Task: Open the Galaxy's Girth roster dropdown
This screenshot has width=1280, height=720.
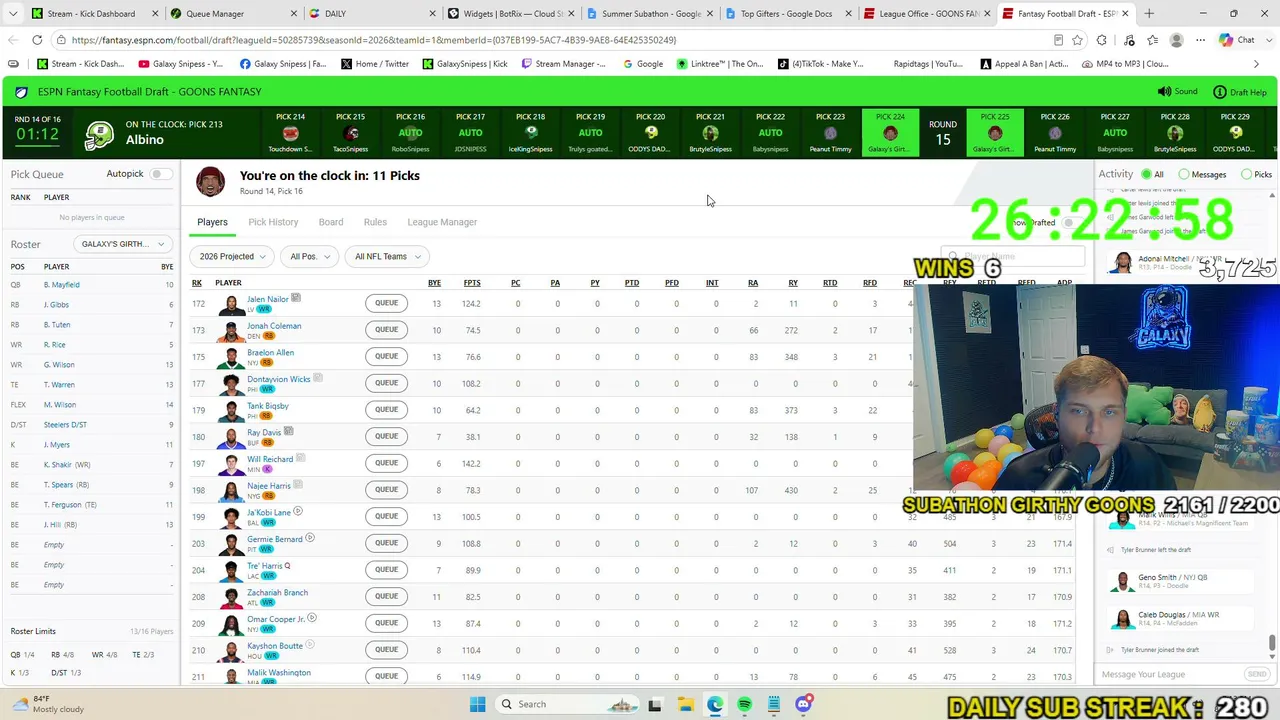Action: (123, 244)
